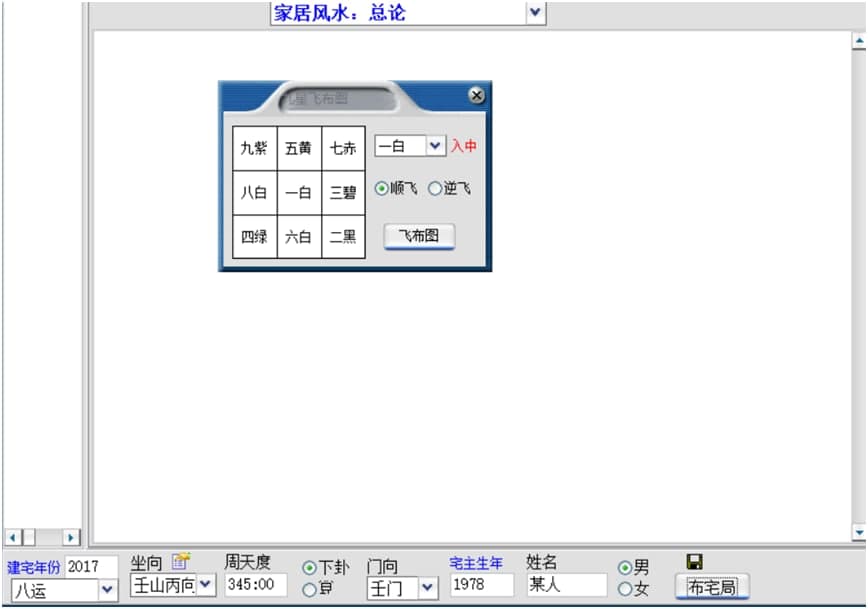Click the 姓名 label

coord(542,562)
